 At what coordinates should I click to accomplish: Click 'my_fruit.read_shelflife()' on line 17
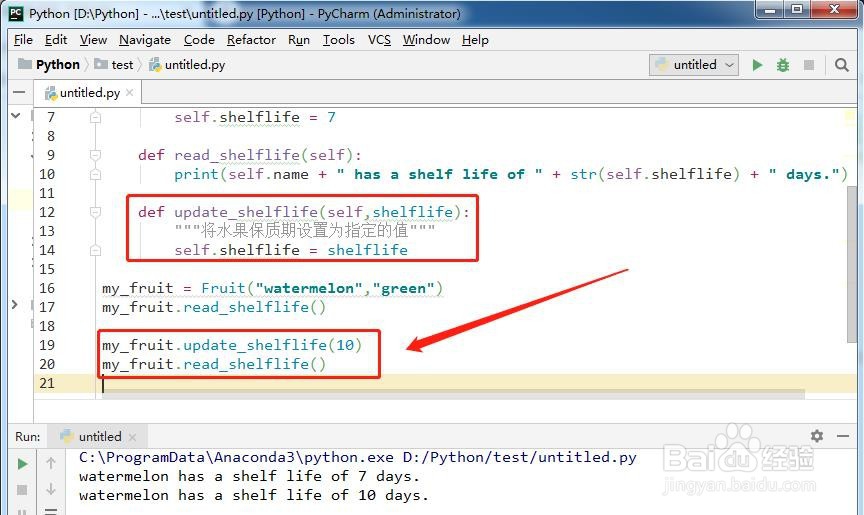214,307
